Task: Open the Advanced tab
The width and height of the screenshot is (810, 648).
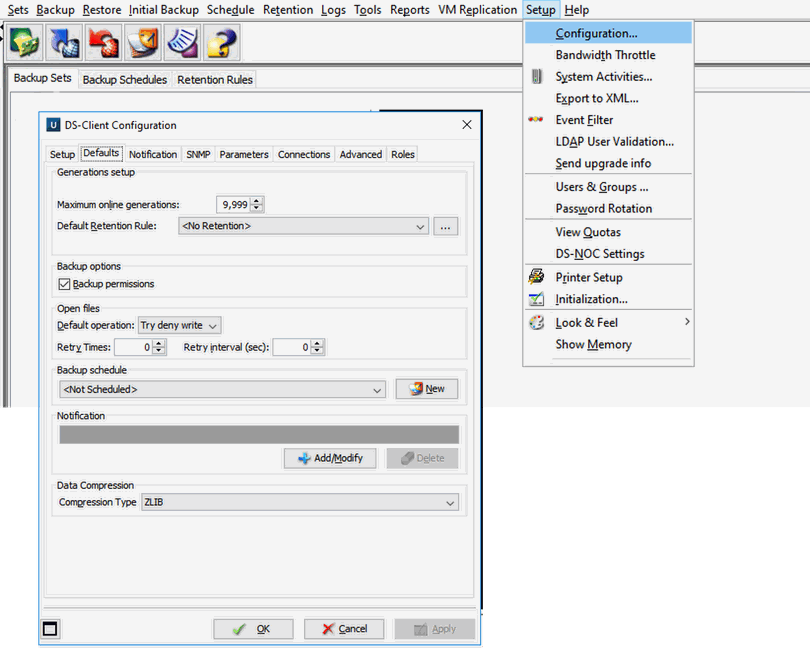Action: click(x=361, y=155)
